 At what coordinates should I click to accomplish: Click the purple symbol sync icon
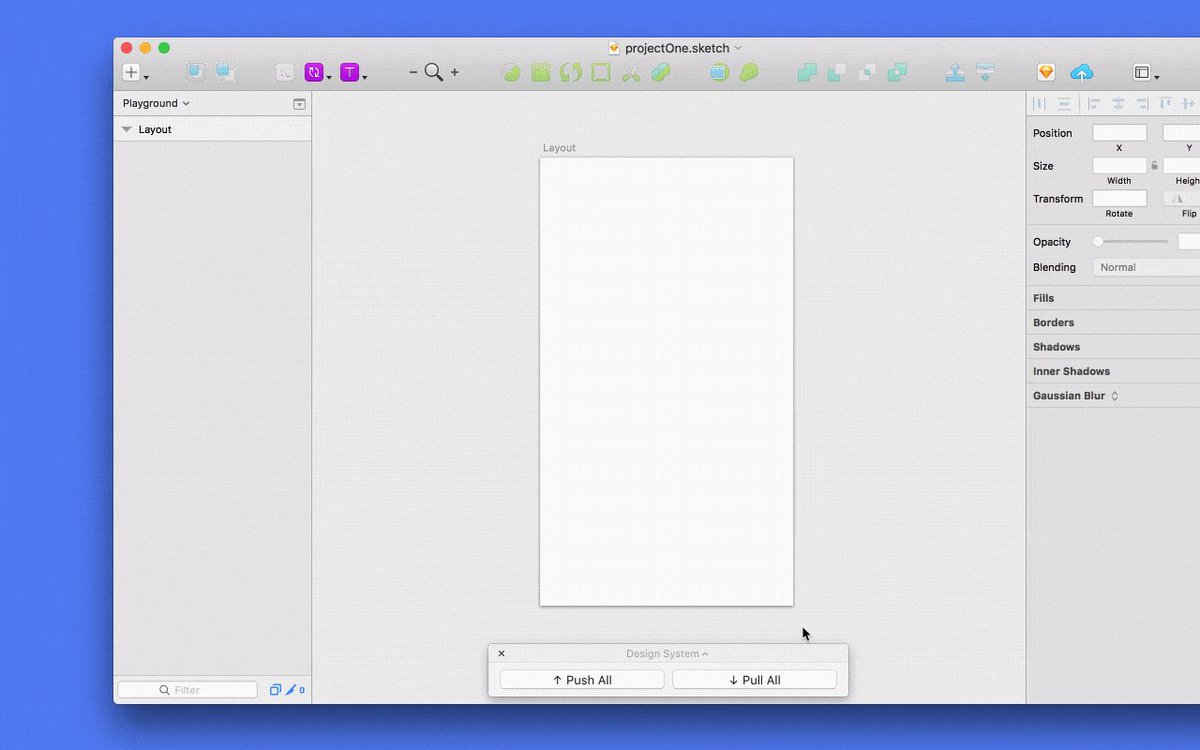314,72
